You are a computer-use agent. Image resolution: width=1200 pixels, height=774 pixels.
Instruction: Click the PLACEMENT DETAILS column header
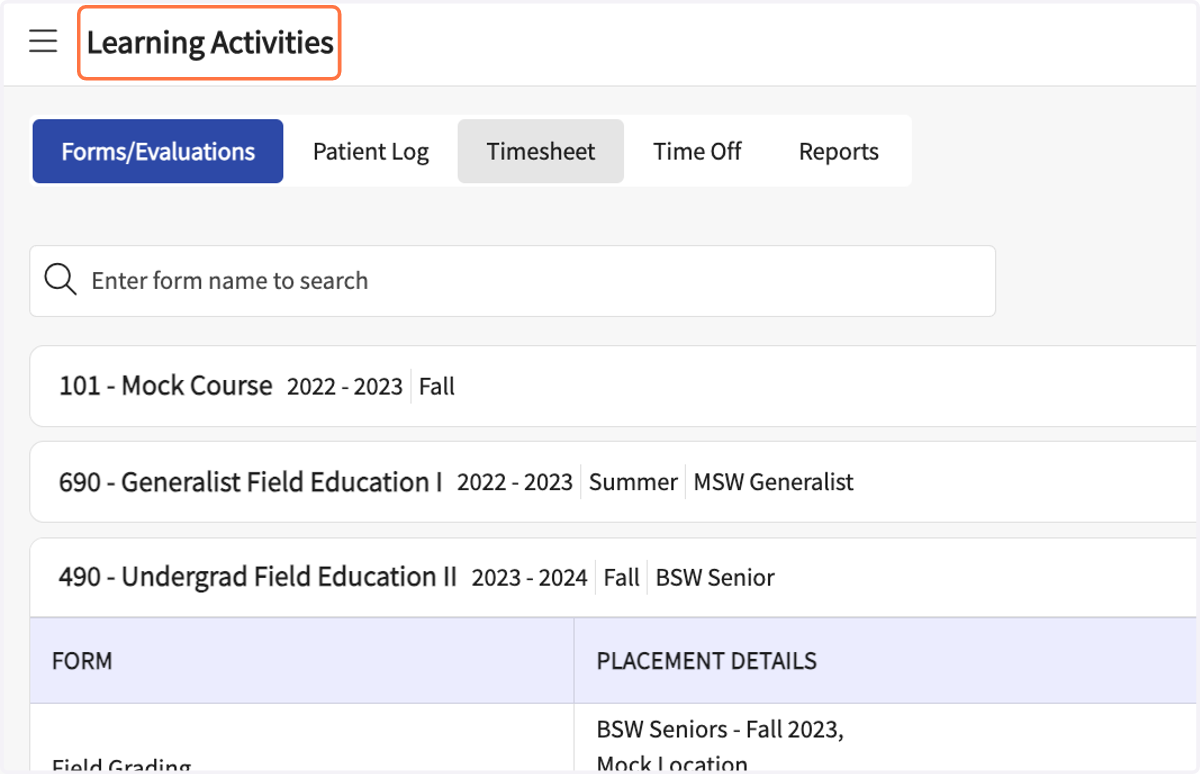[887, 661]
